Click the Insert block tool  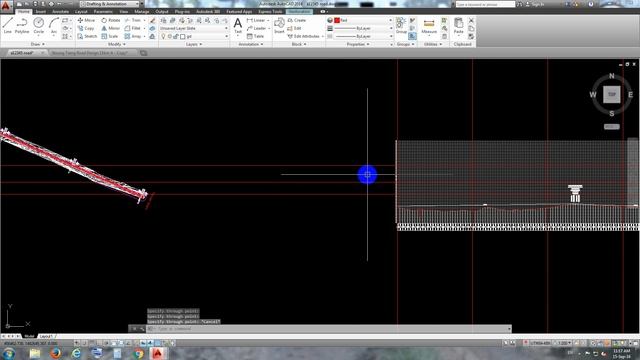point(279,25)
